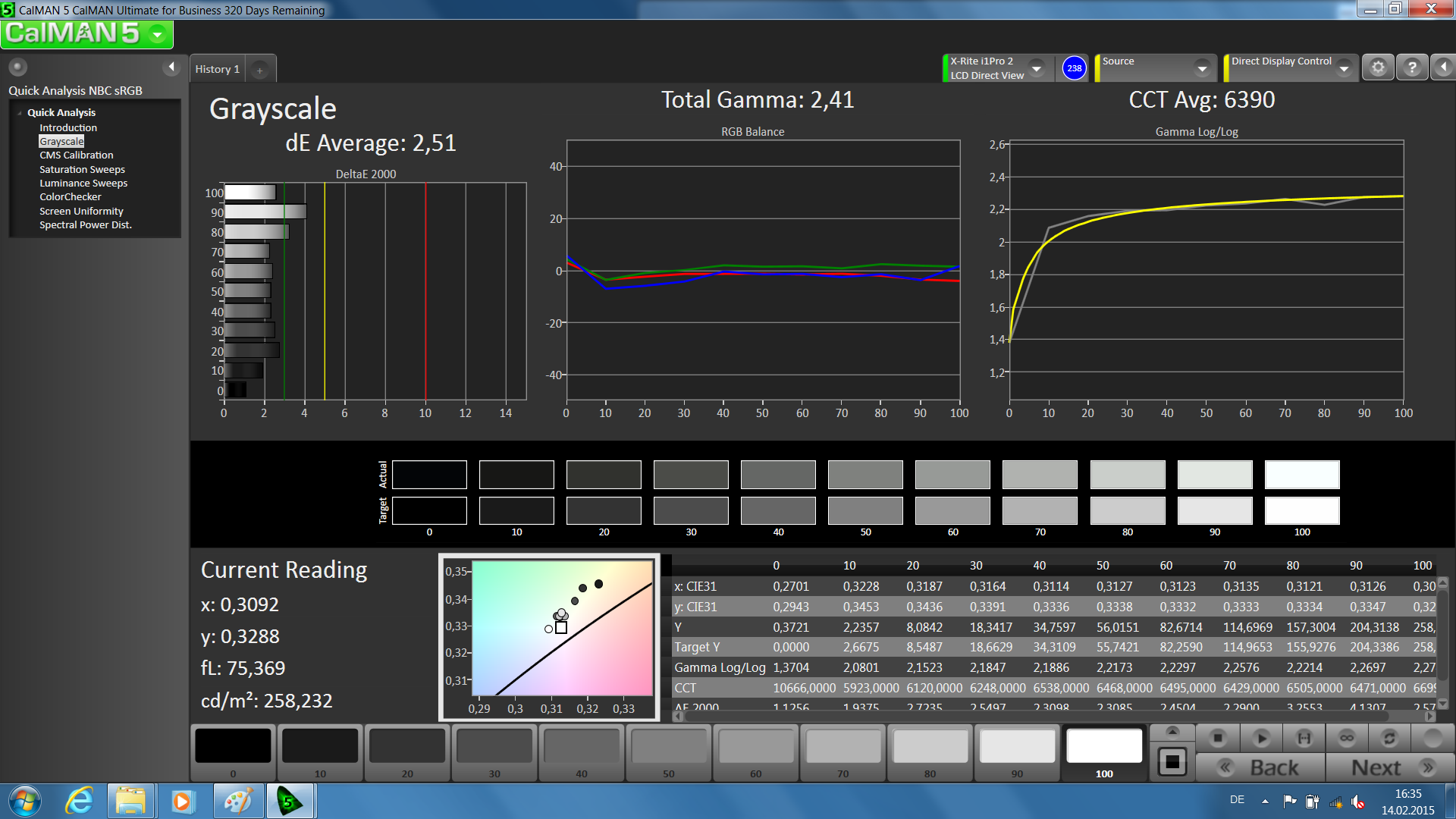
Task: Select Saturation Sweeps in workflow list
Action: 82,169
